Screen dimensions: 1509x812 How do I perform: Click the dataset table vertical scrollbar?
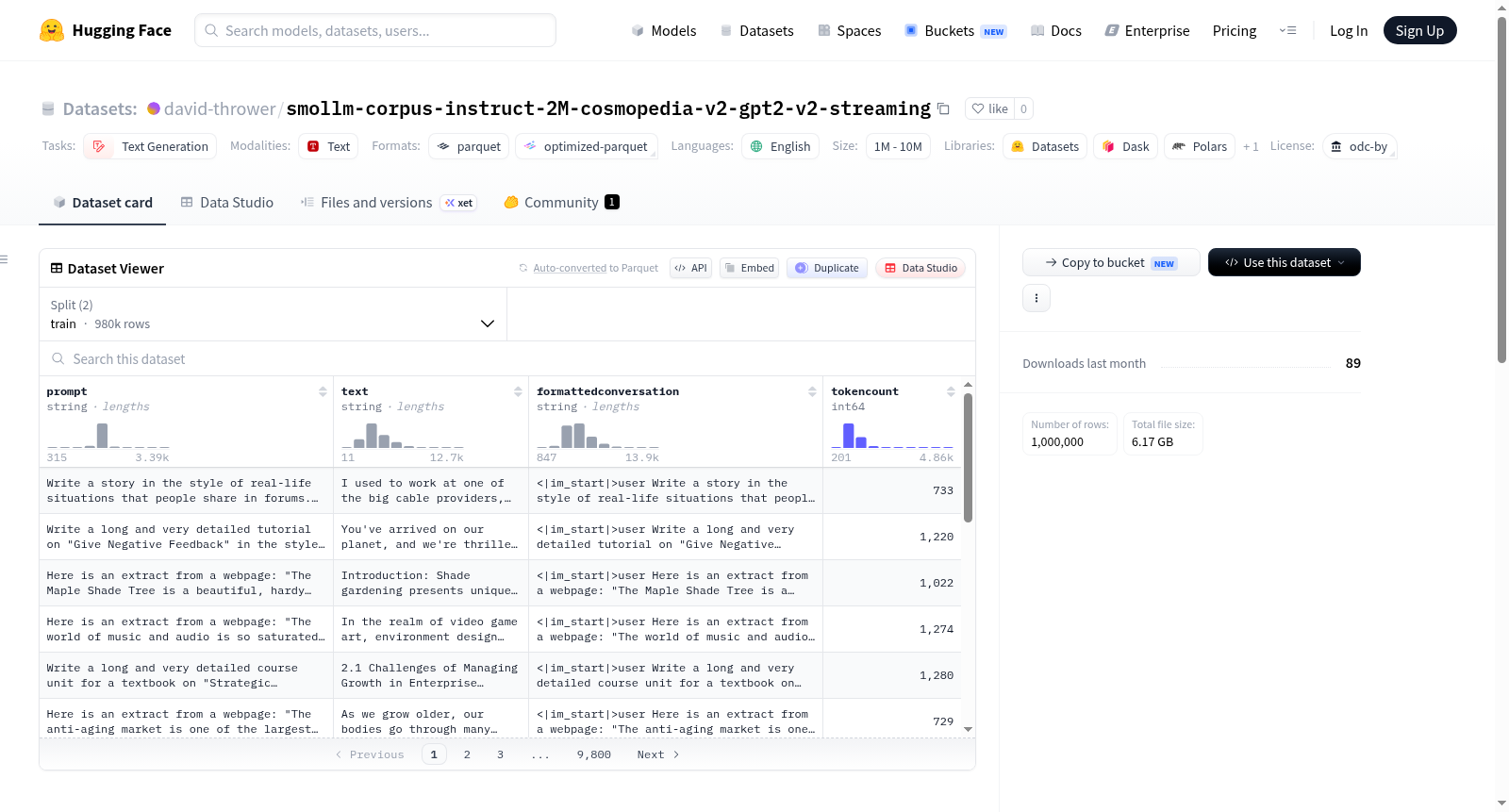(x=968, y=457)
